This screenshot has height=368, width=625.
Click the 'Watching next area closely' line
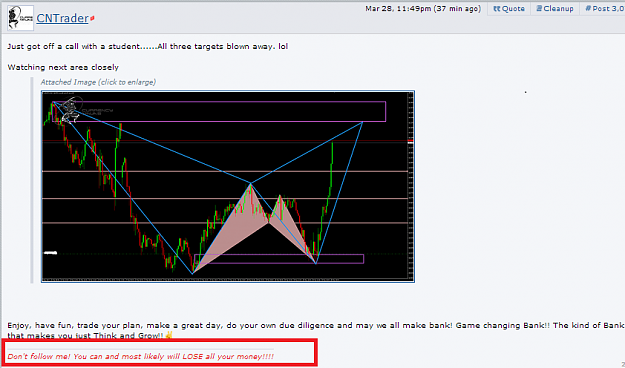pos(63,67)
